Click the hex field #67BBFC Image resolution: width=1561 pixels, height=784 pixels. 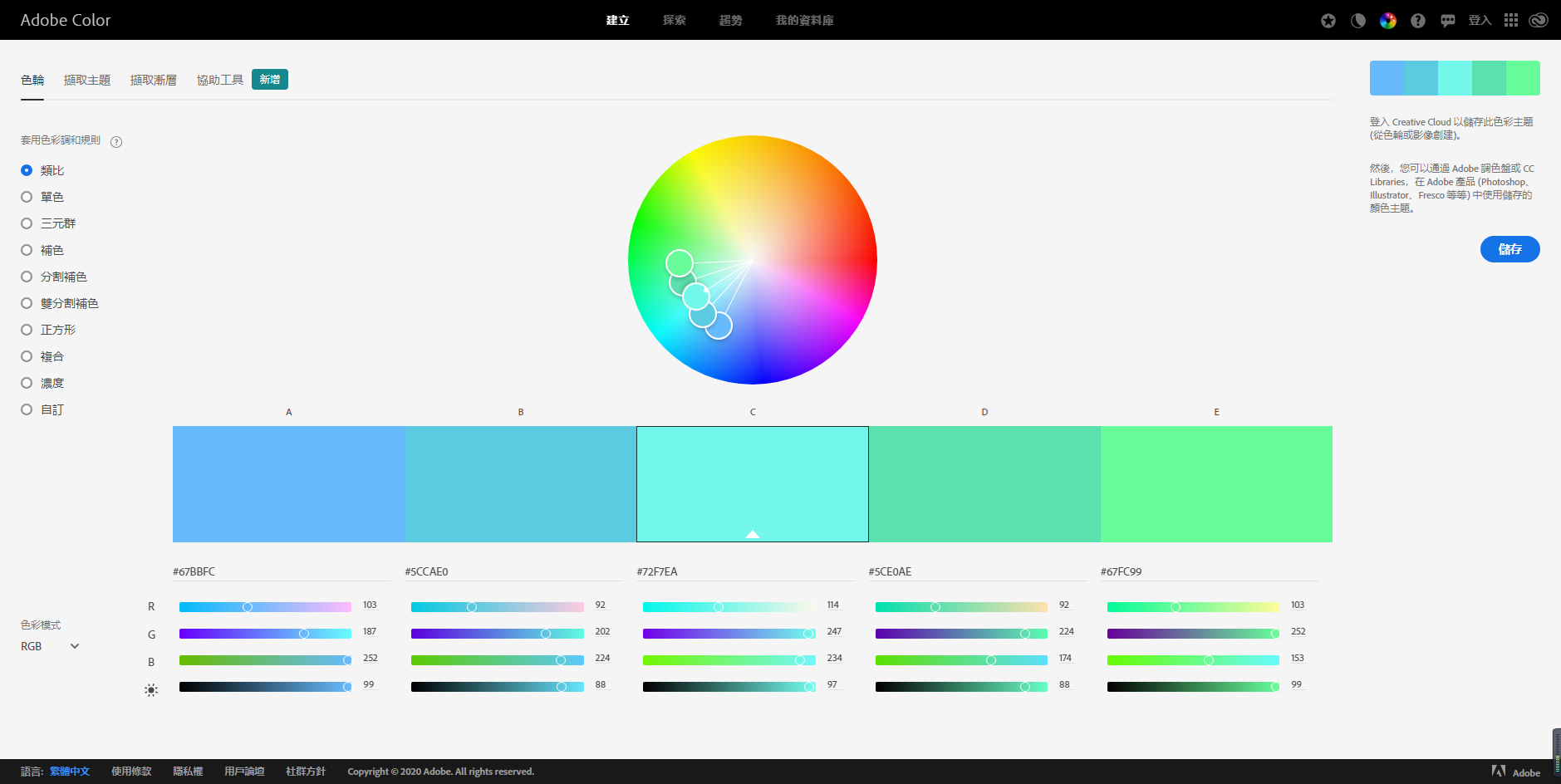click(281, 571)
